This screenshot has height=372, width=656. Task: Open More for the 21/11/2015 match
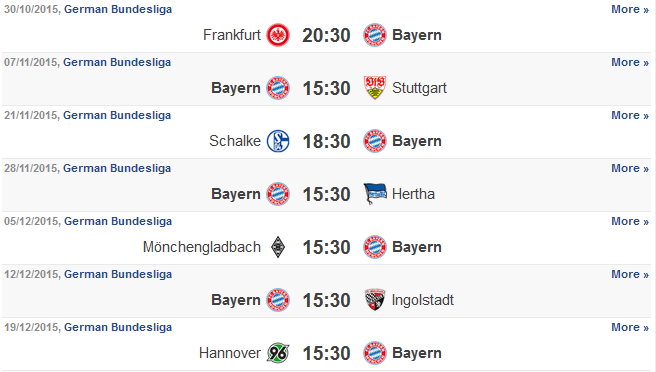pos(630,115)
